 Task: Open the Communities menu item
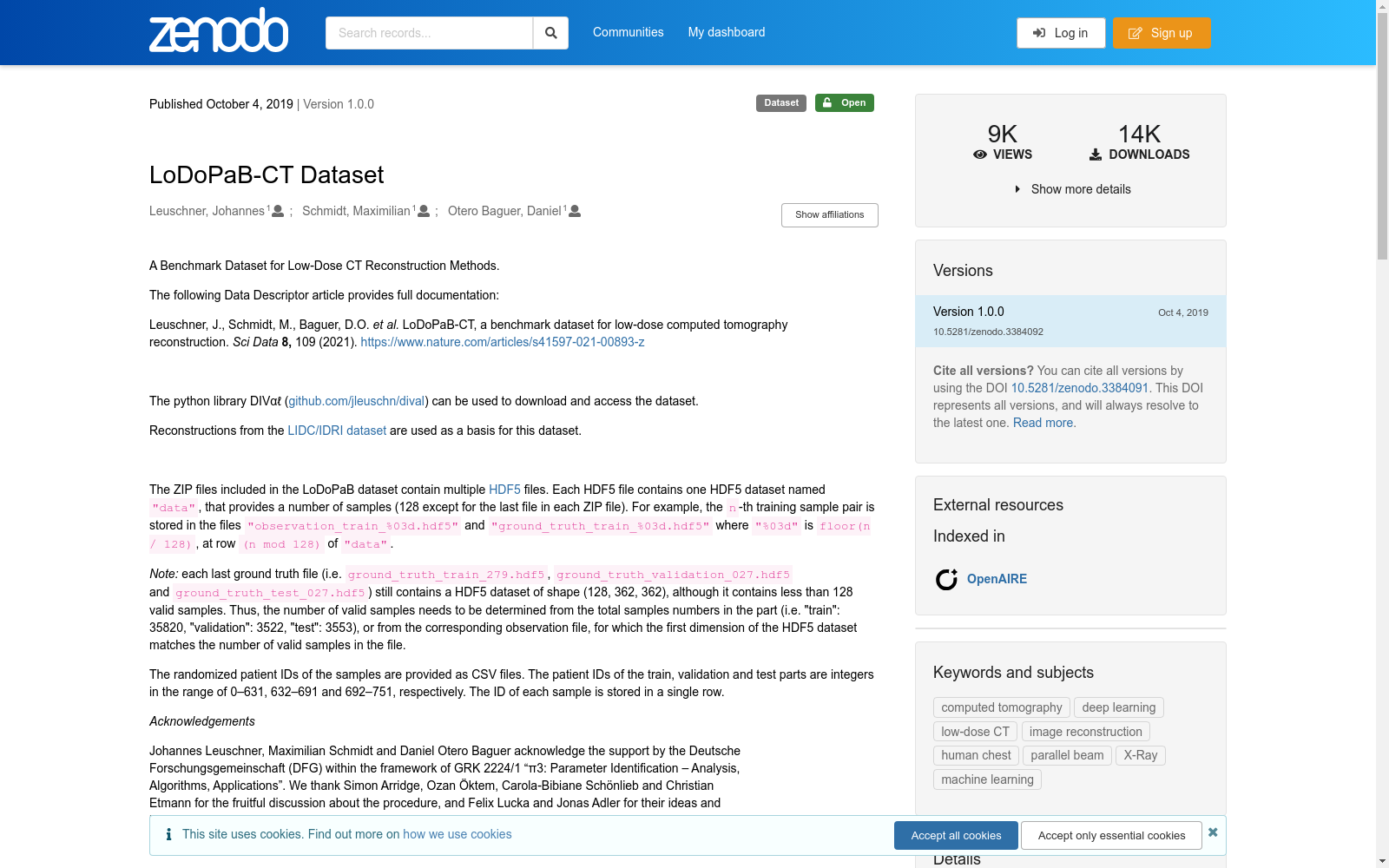click(629, 32)
